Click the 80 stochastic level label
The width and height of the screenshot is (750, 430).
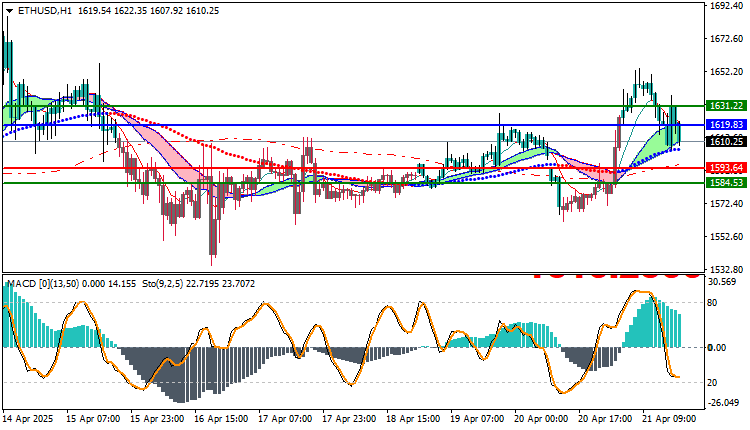712,302
